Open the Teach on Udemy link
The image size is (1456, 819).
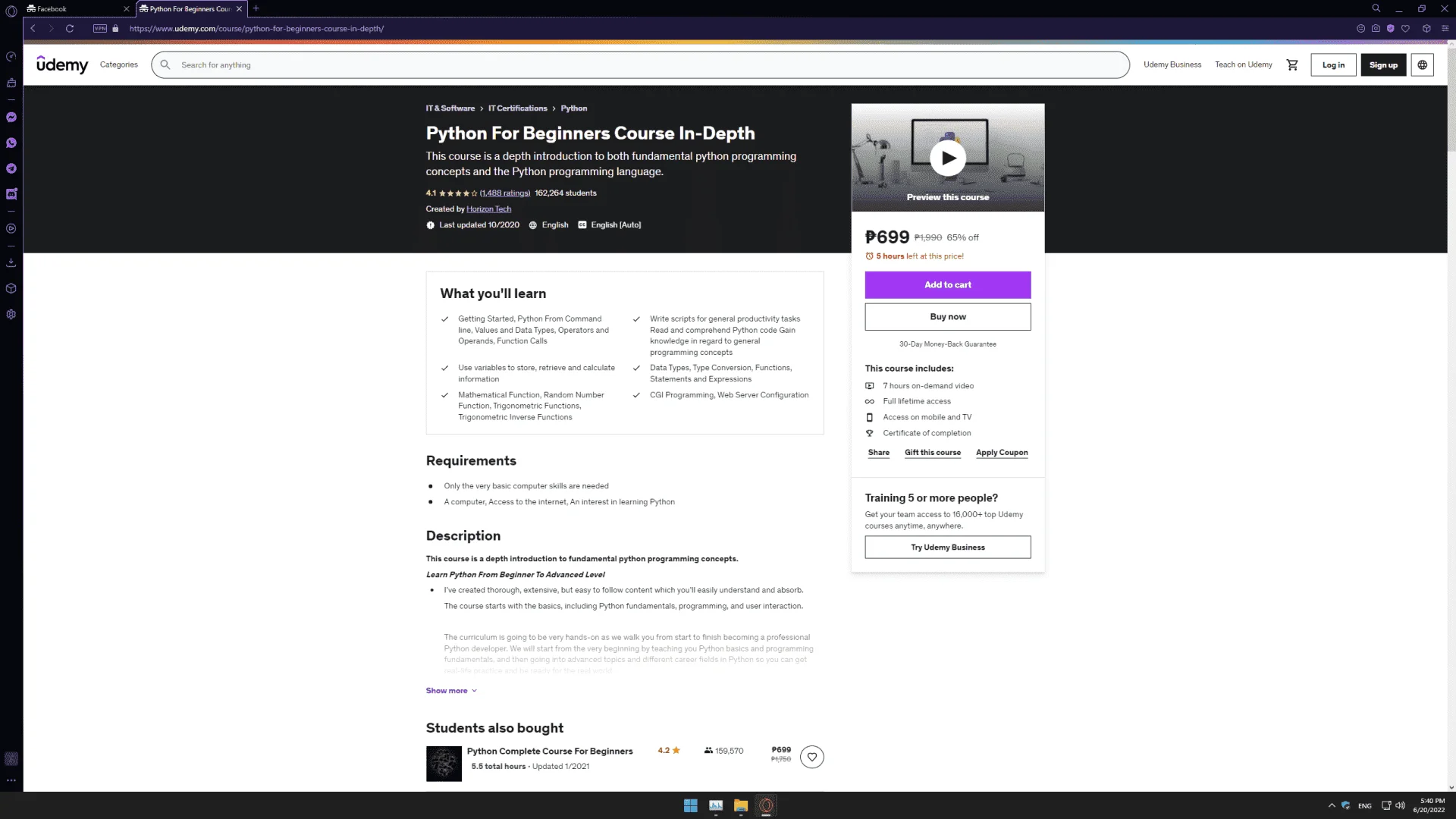tap(1244, 65)
